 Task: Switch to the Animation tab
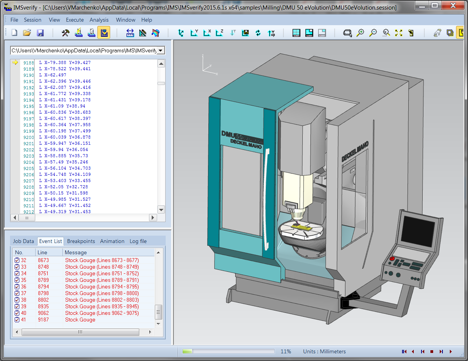pyautogui.click(x=112, y=241)
